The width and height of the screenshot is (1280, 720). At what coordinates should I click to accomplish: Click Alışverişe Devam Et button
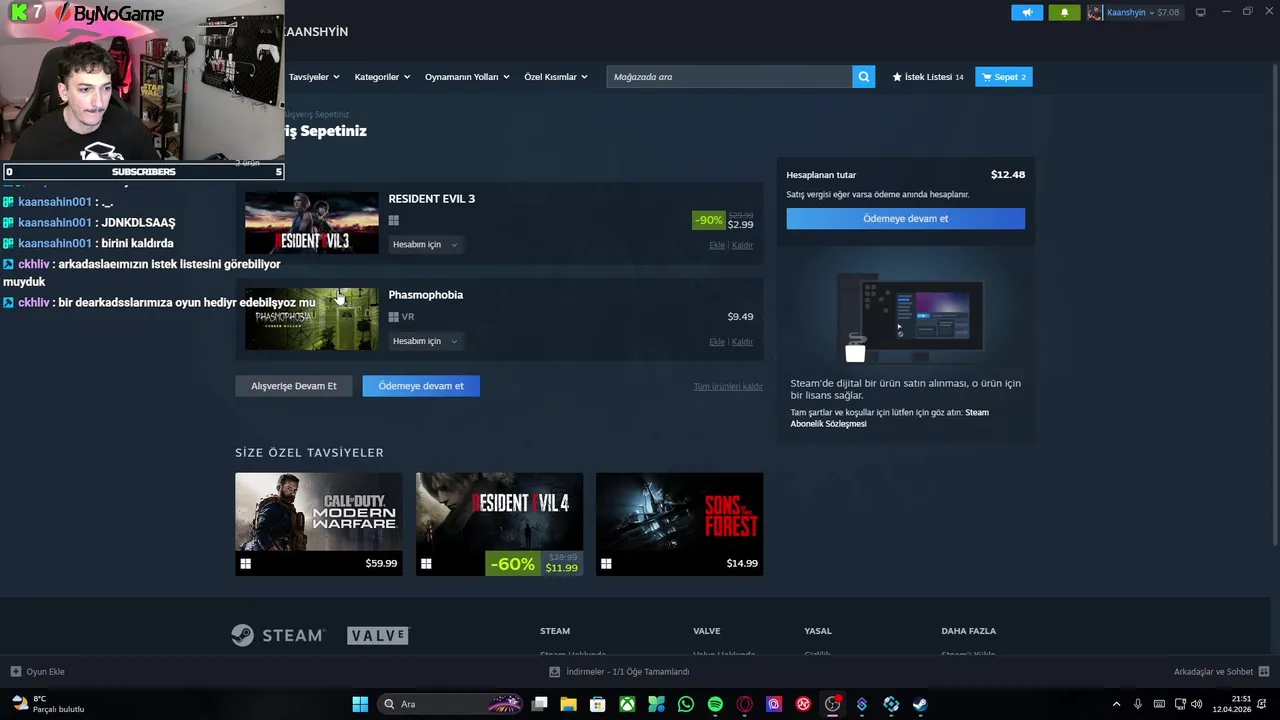[x=294, y=386]
